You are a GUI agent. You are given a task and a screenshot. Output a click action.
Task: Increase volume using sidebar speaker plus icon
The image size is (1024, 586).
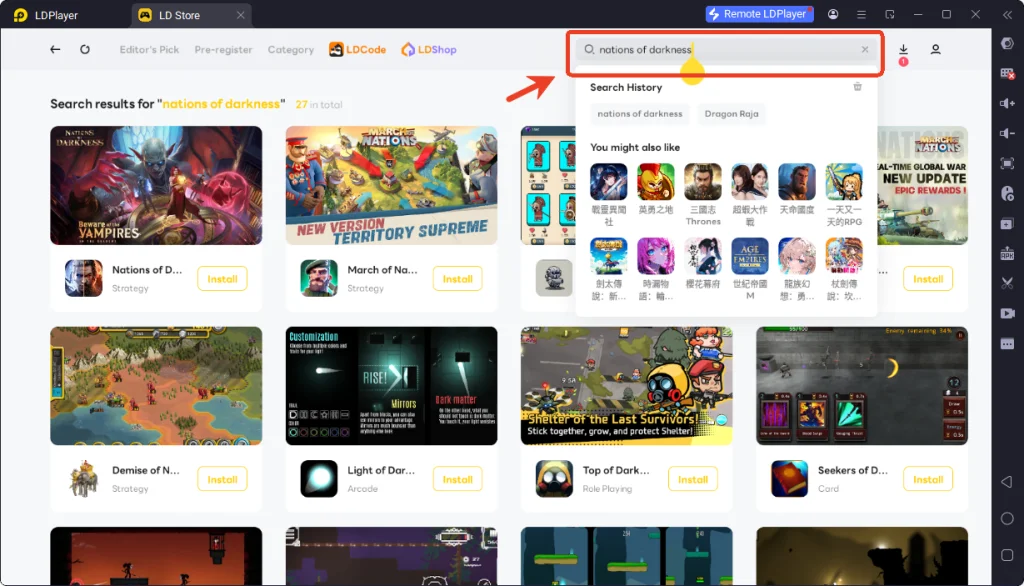[x=1007, y=103]
